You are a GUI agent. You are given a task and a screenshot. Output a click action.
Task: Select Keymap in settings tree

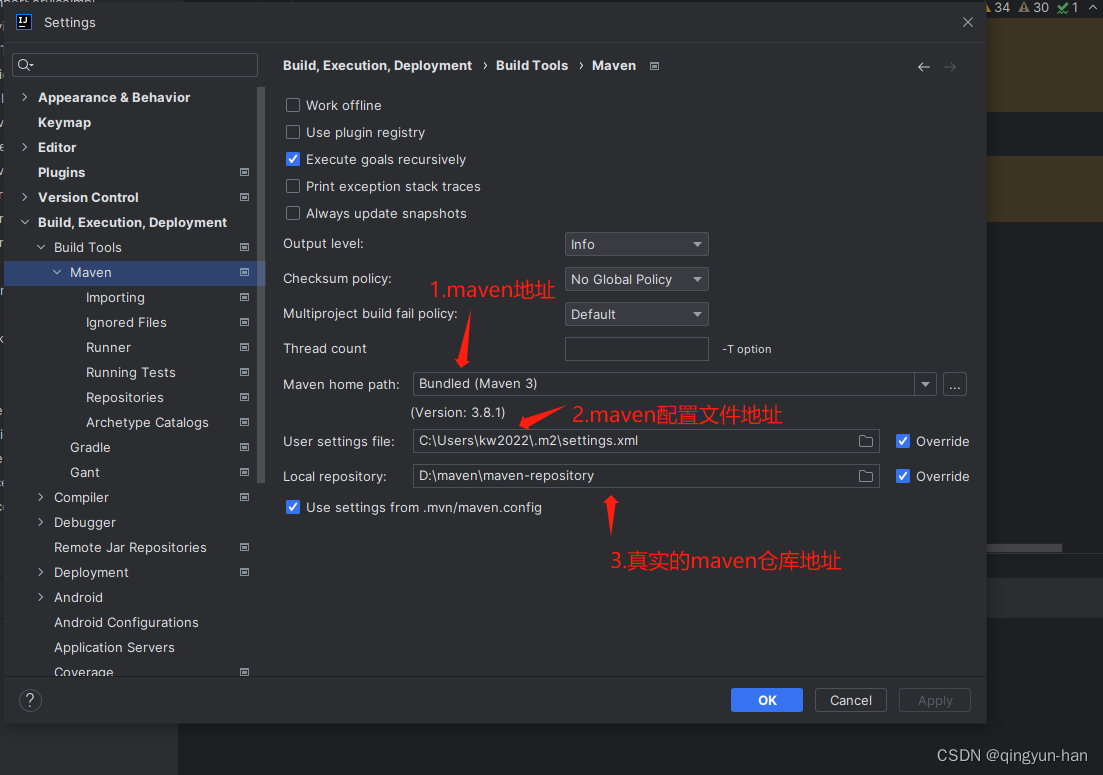(x=64, y=122)
